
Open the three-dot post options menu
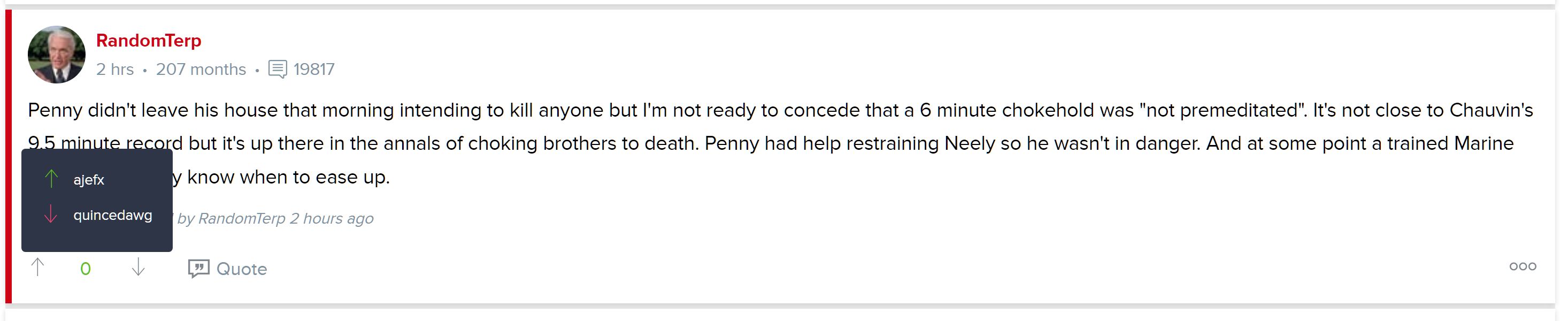(x=1523, y=266)
